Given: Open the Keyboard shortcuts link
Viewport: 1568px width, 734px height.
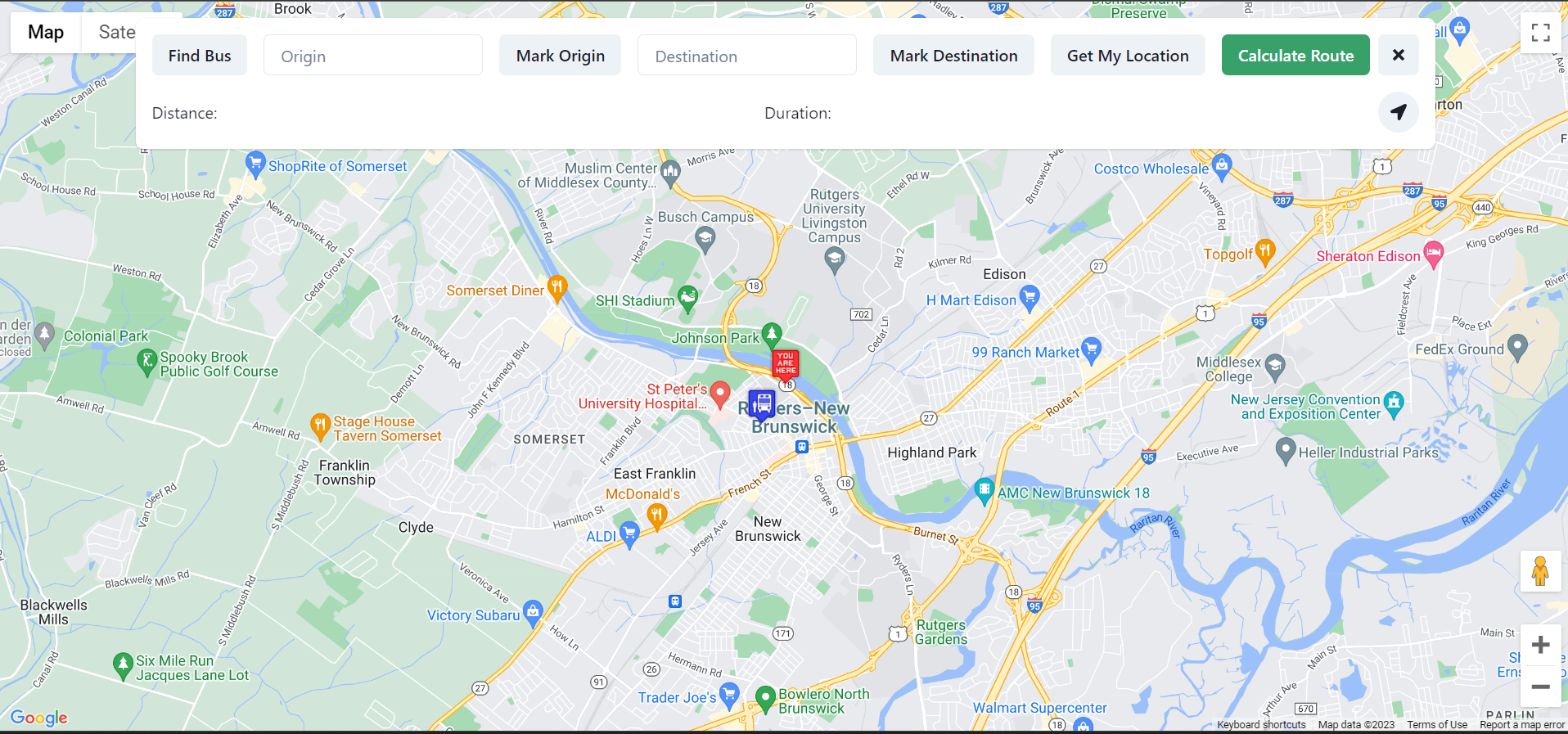Looking at the screenshot, I should click(x=1261, y=725).
